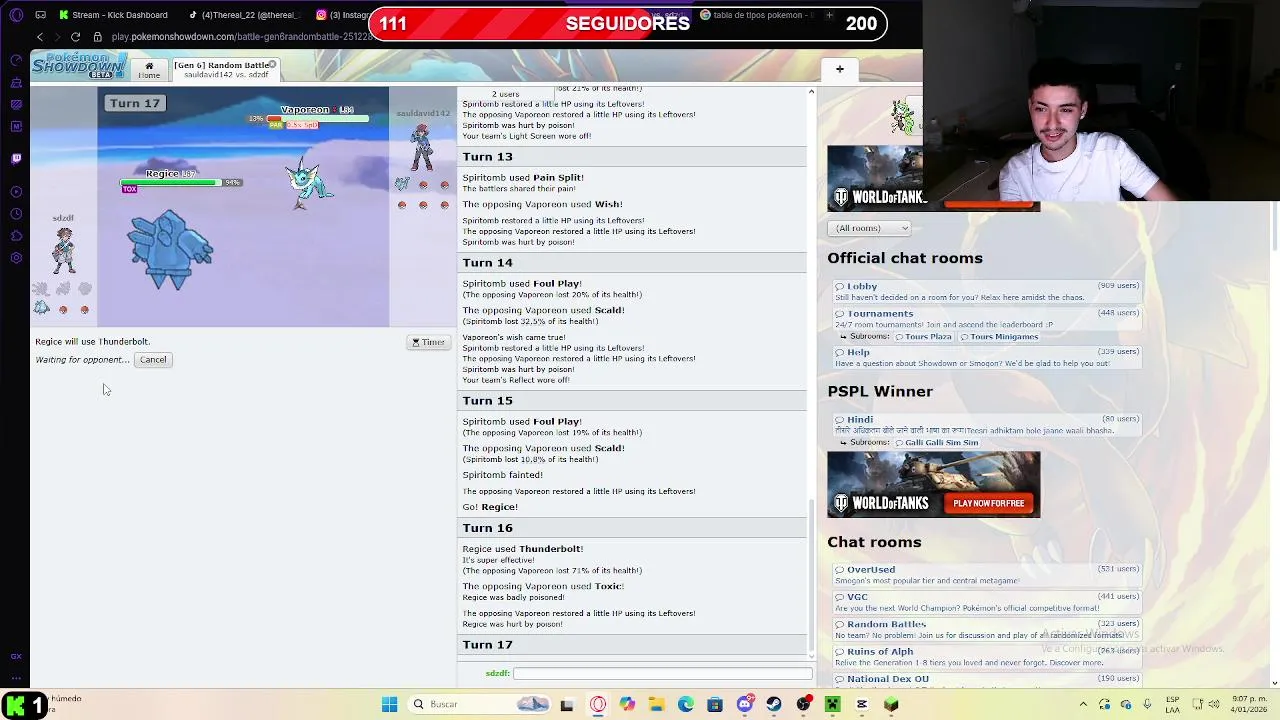Click the Regice sprite in battle
The image size is (1280, 720).
click(170, 250)
